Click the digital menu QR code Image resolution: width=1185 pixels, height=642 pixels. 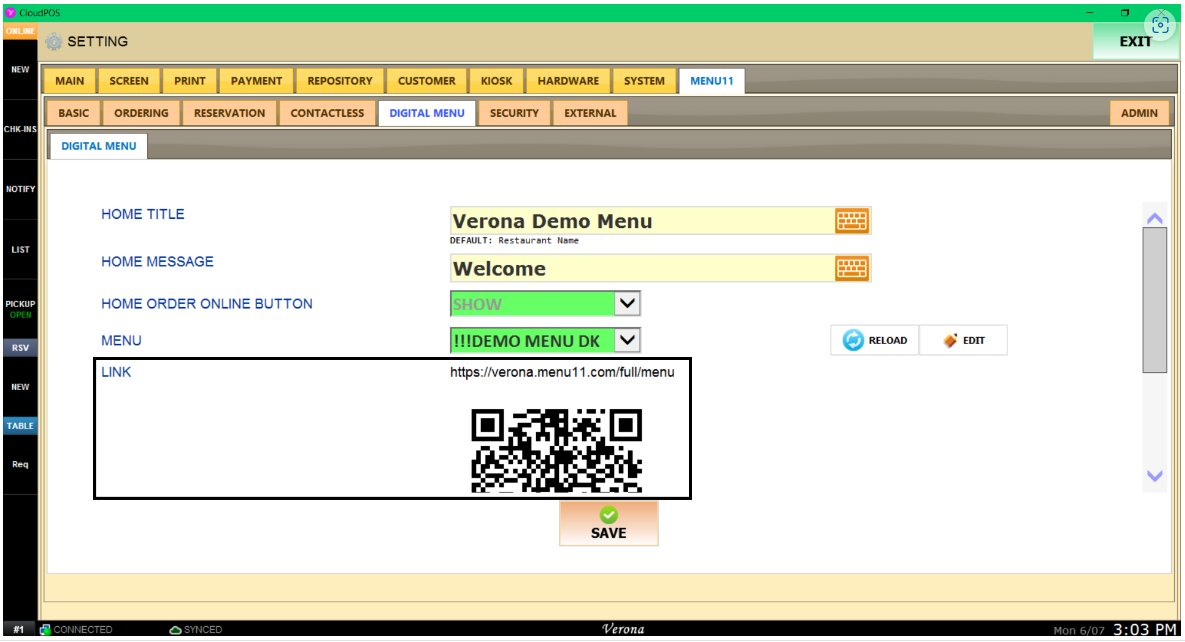click(556, 450)
